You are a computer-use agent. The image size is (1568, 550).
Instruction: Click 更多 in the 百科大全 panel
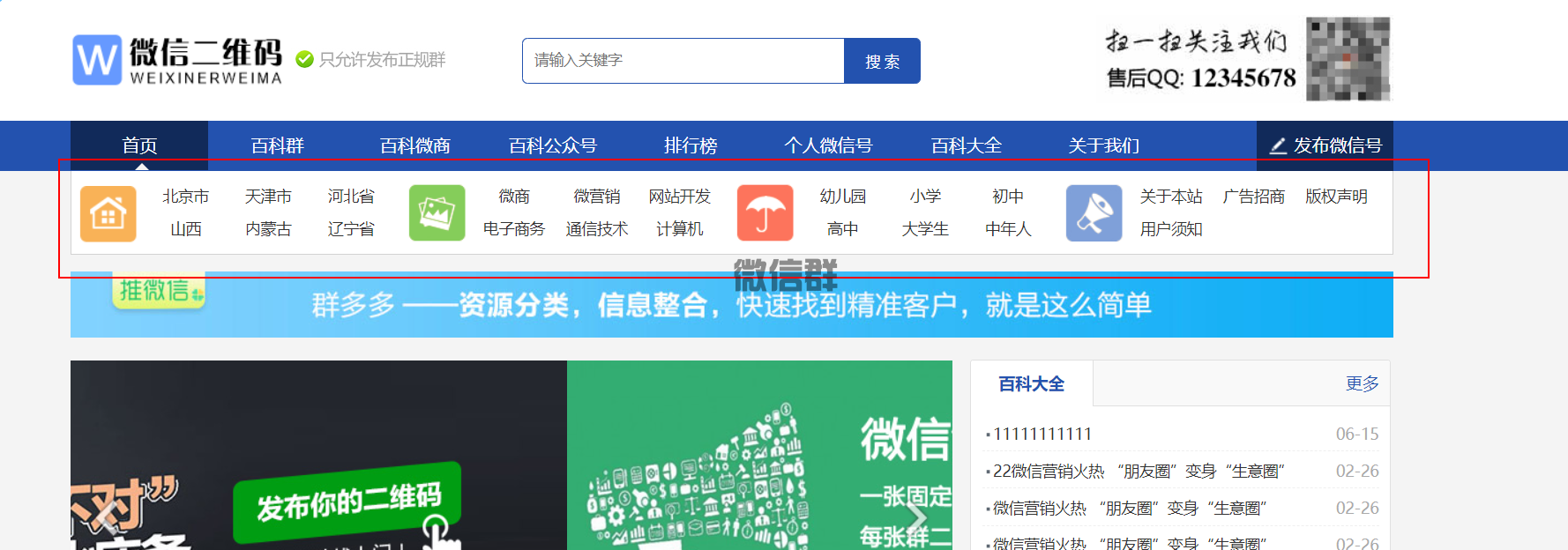(1362, 383)
